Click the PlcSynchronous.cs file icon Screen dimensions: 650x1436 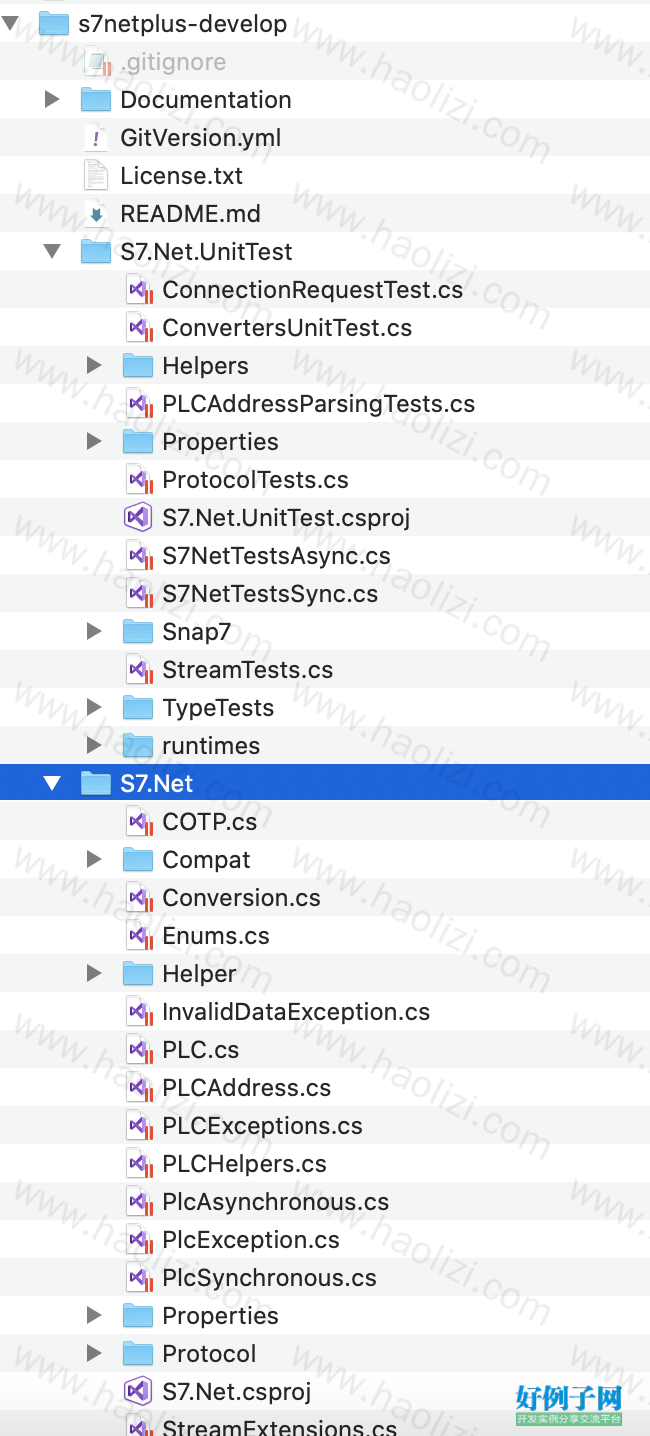(138, 1278)
